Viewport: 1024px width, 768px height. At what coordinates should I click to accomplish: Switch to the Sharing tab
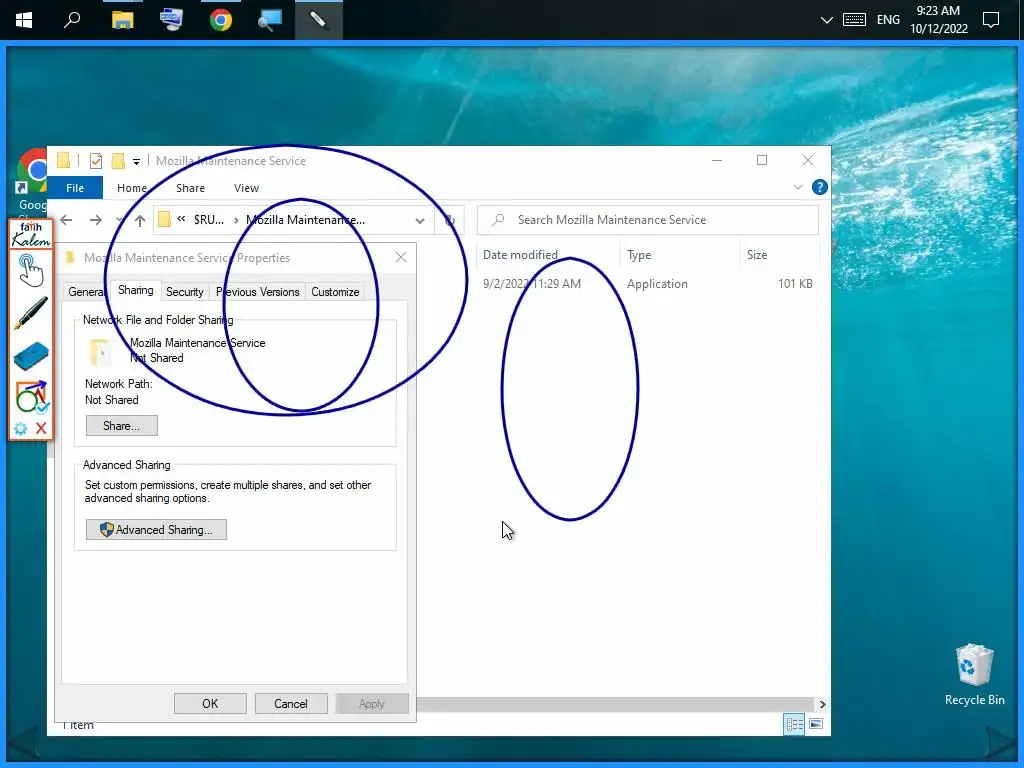click(x=136, y=291)
